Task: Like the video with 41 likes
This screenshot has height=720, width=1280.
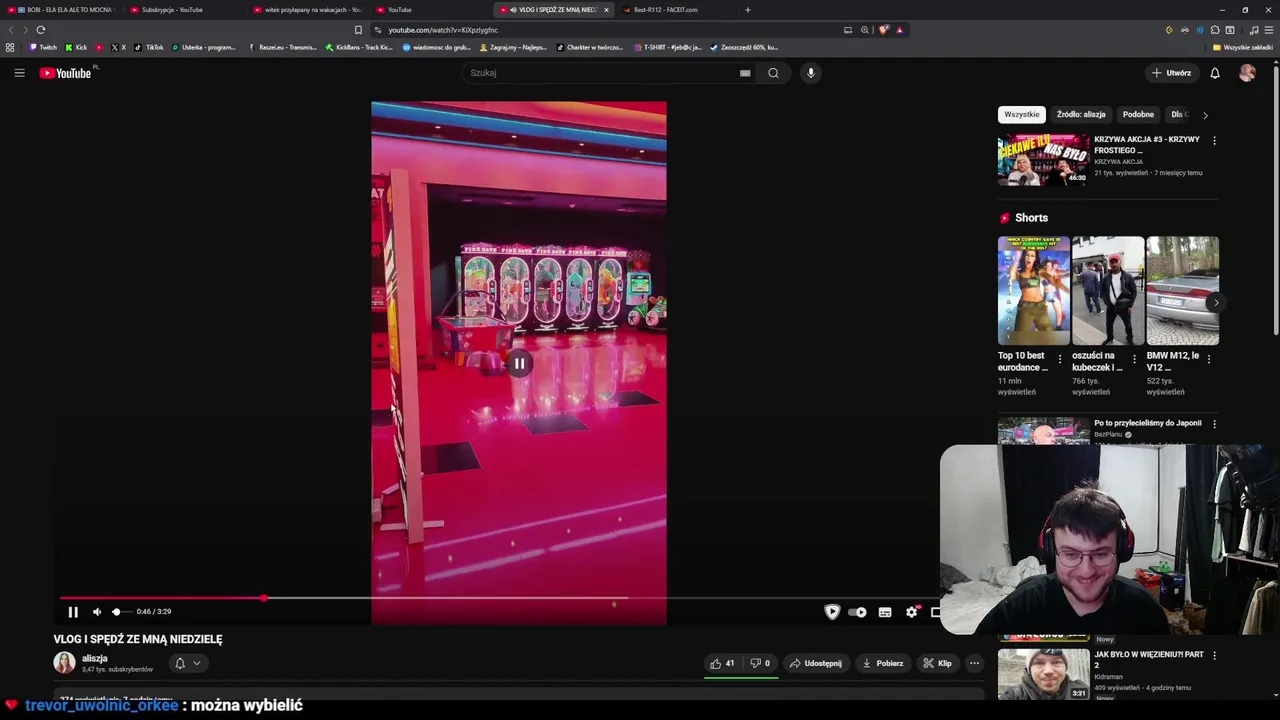Action: coord(723,663)
